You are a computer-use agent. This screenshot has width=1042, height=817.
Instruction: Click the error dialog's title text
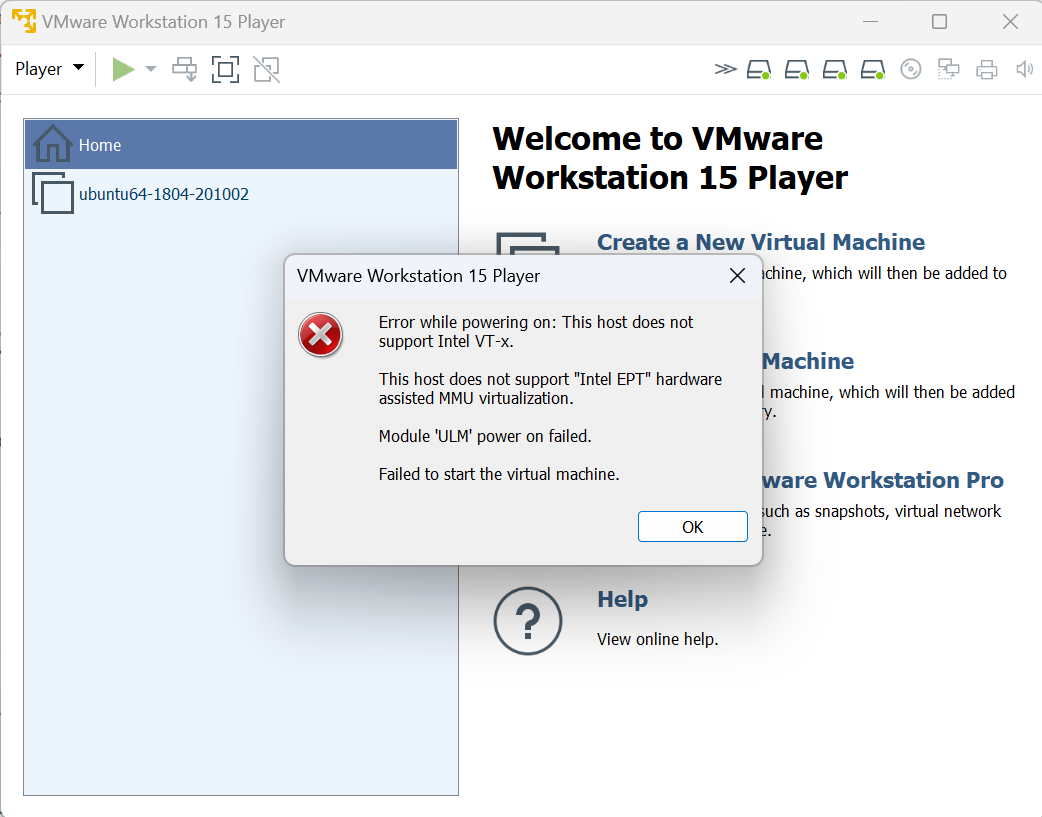pos(419,276)
